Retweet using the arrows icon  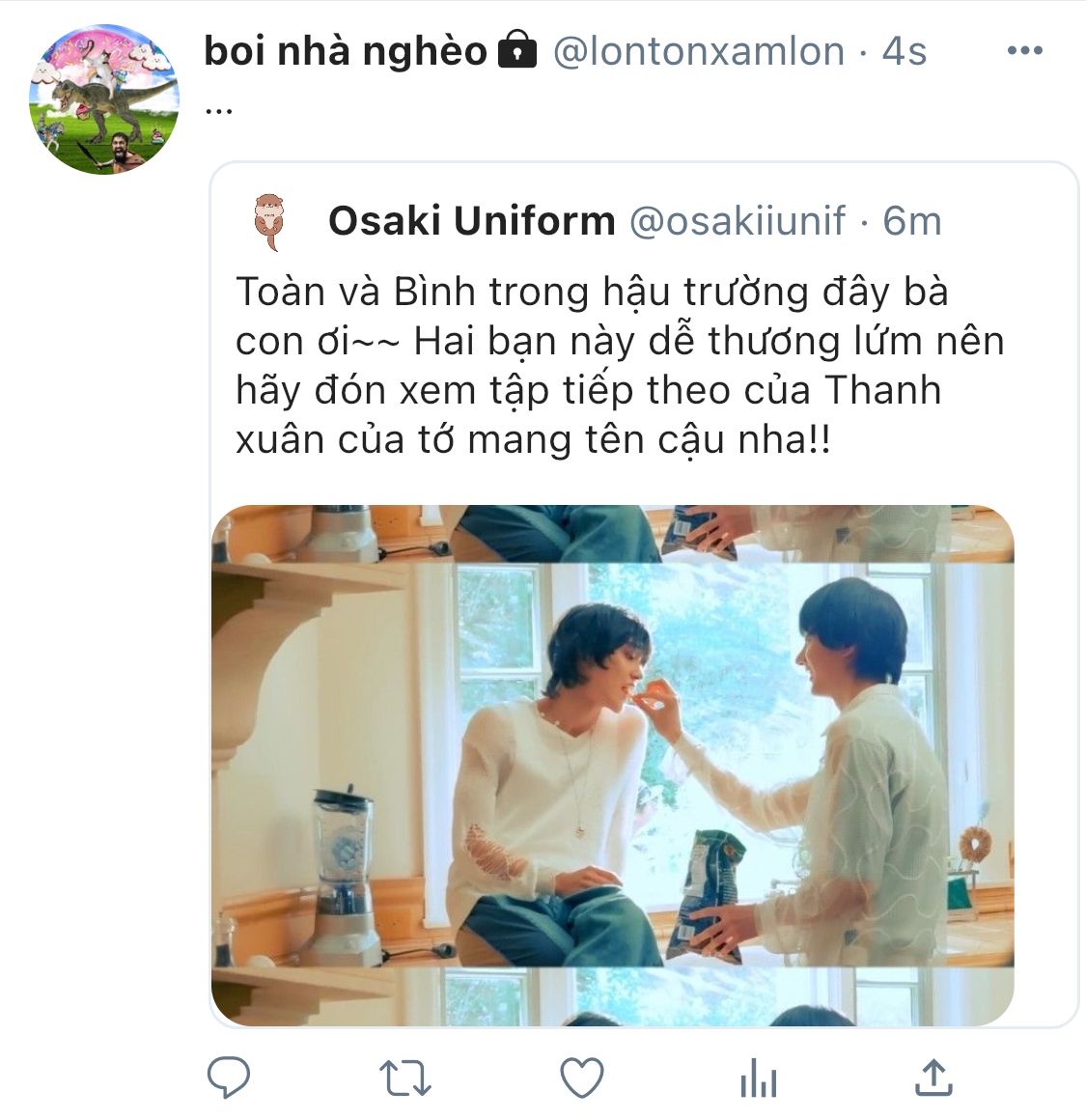(404, 1078)
